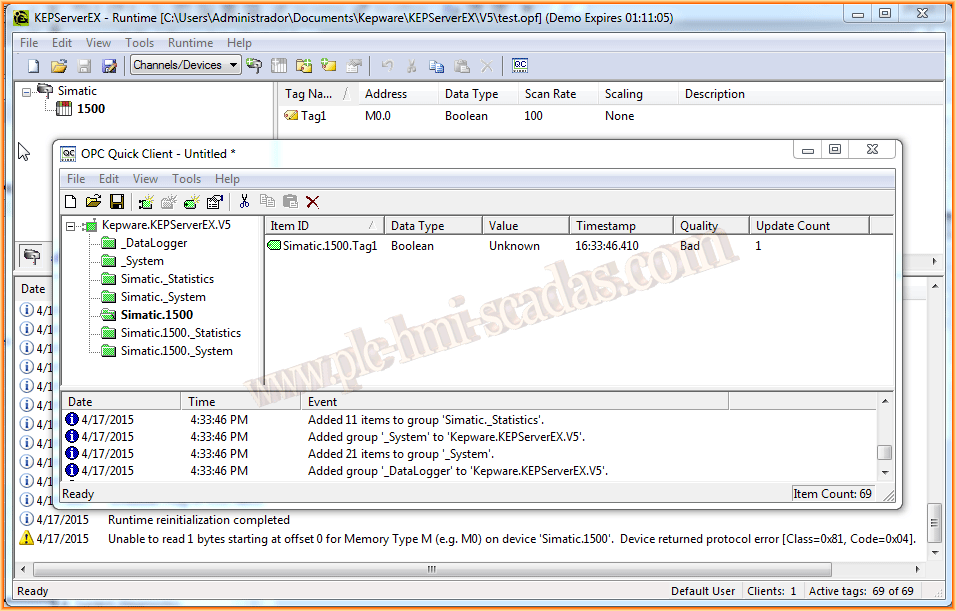The height and width of the screenshot is (611, 956).
Task: Select the Simatic.1500.Tag1 item row
Action: click(x=329, y=246)
